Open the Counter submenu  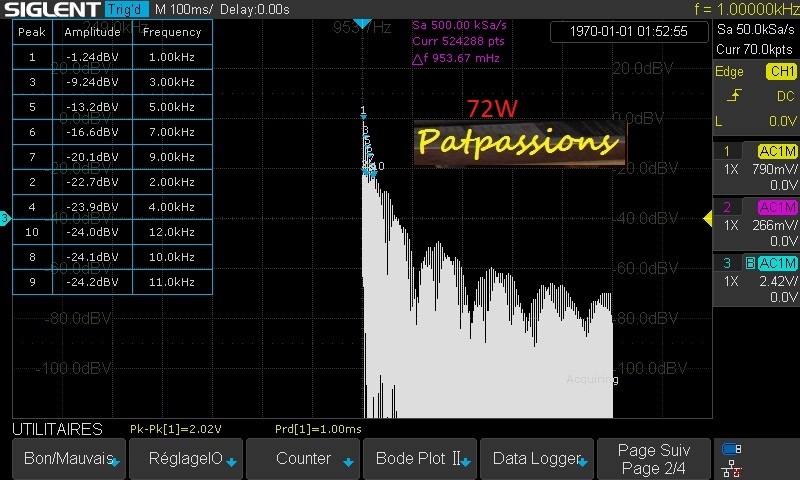303,459
